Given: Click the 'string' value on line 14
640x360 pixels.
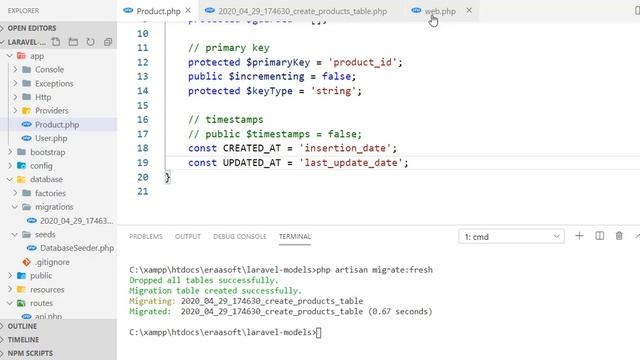Looking at the screenshot, I should (333, 91).
